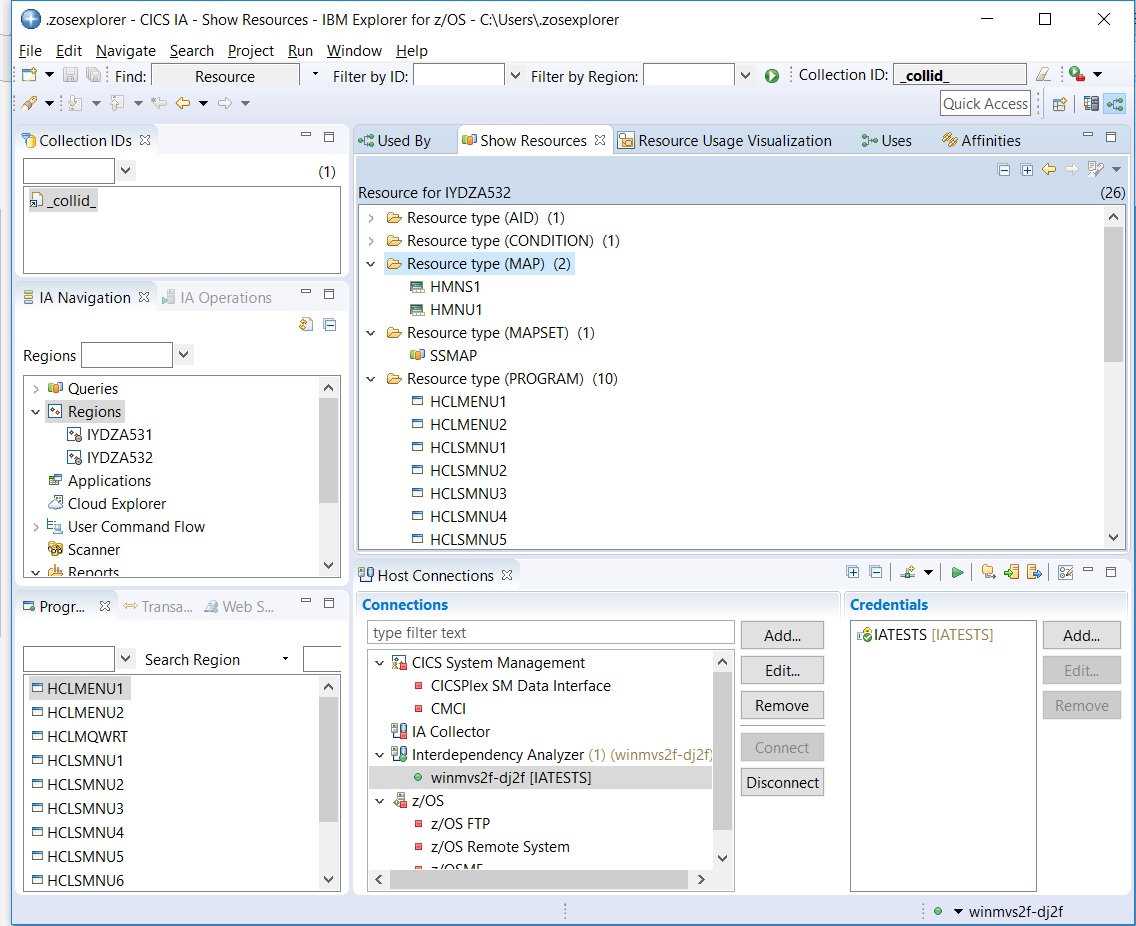
Task: Click the eraser icon beside Collection ID
Action: coord(1043,75)
